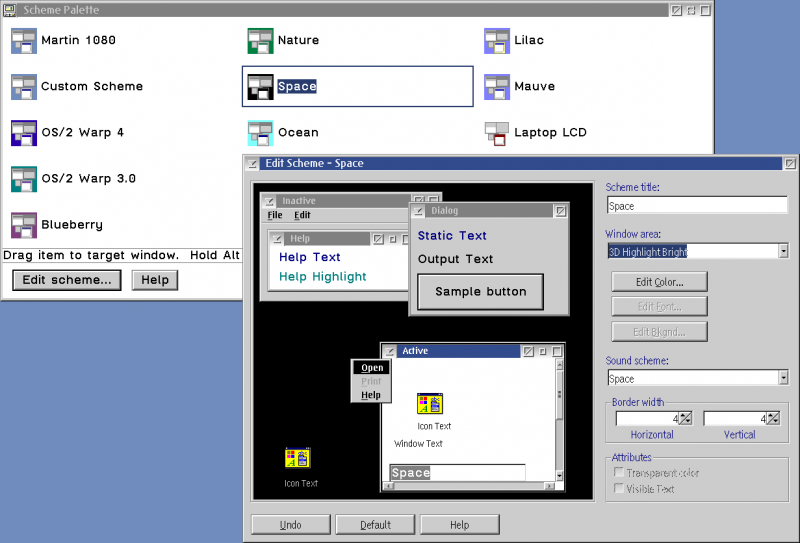Click Output Text in Dialog preview

[456, 259]
